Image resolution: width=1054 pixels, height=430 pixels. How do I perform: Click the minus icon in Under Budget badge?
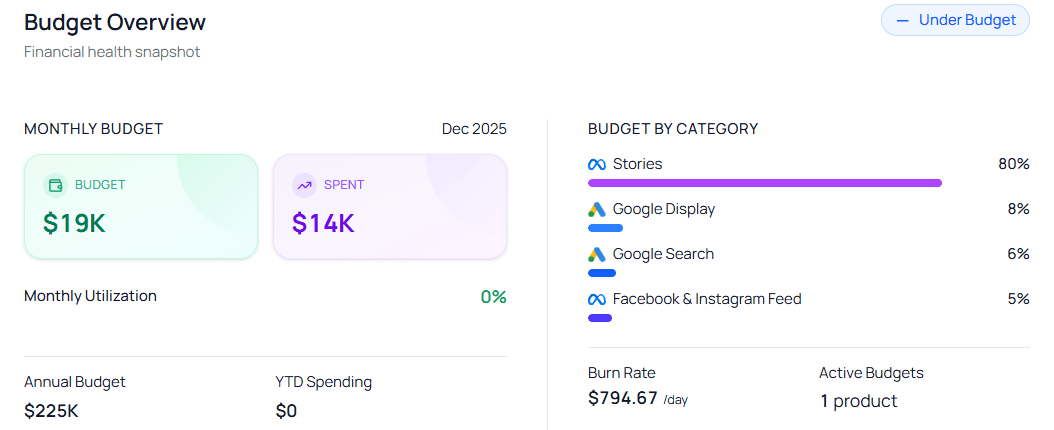coord(903,21)
